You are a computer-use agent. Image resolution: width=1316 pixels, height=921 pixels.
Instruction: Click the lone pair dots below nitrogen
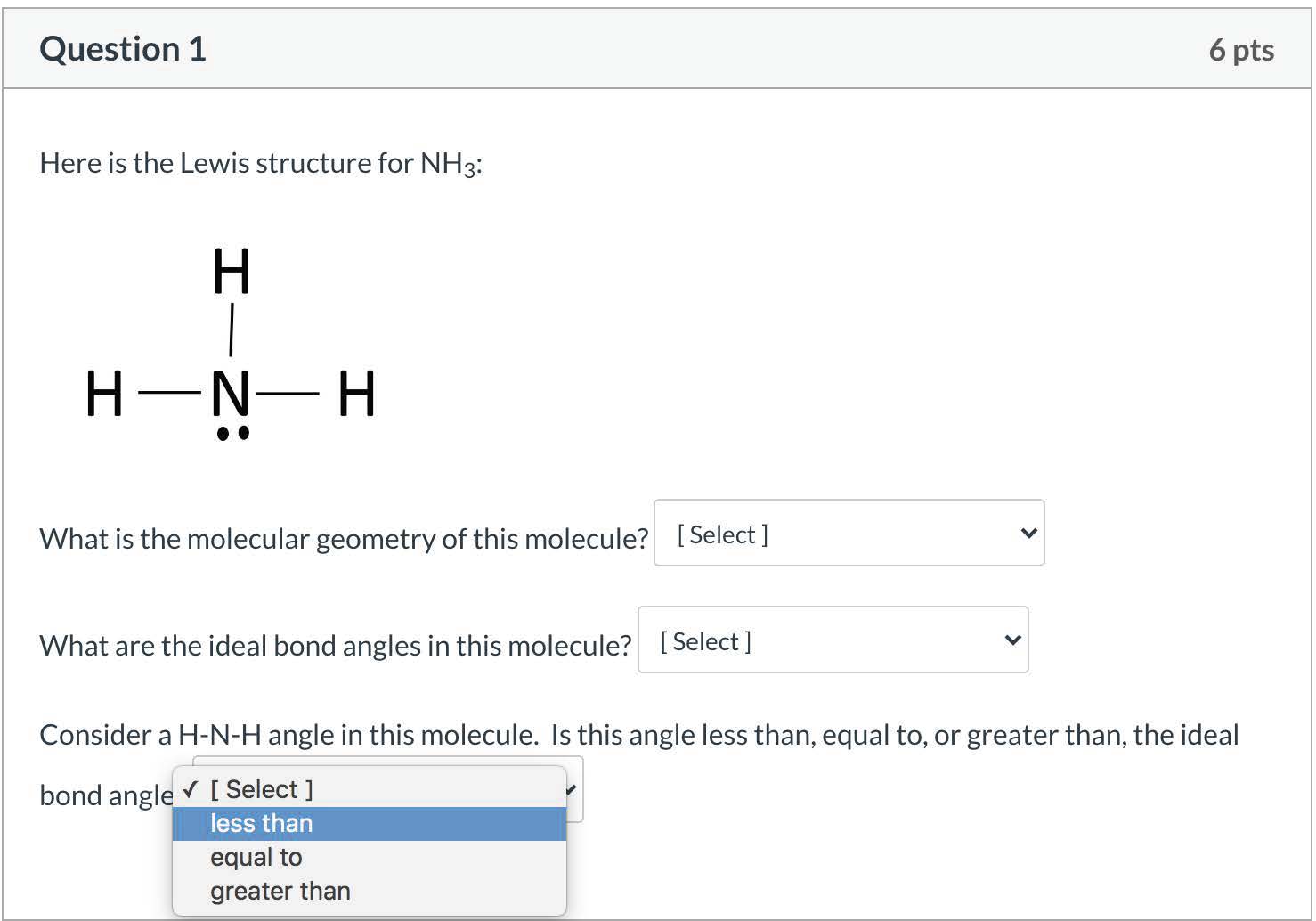(233, 434)
